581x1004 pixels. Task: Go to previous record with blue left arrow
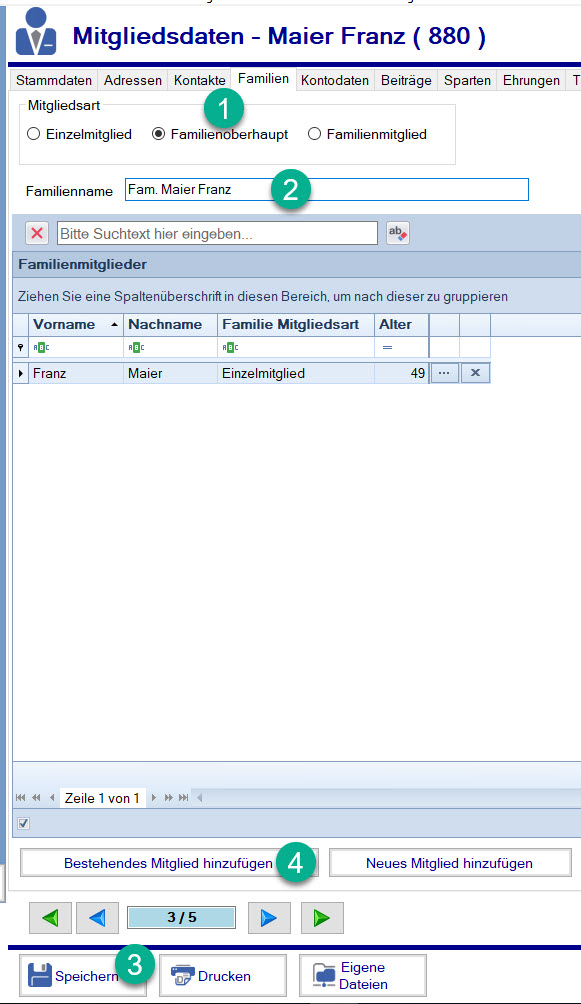coord(97,918)
